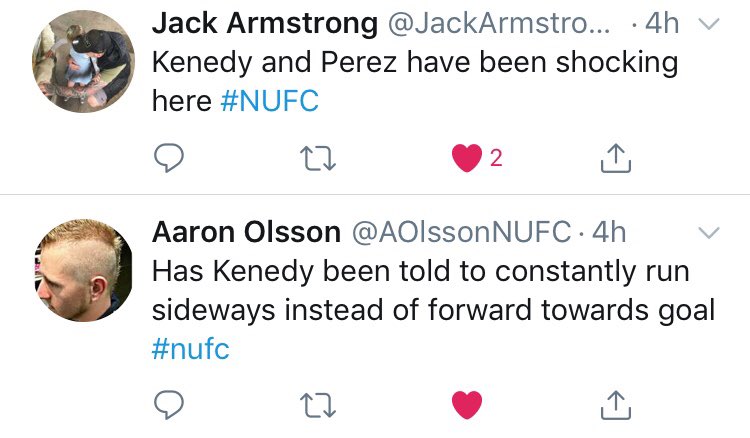Retweet Jack Armstrong's Kenedy and Perez tweet
This screenshot has width=750, height=438.
pyautogui.click(x=318, y=159)
